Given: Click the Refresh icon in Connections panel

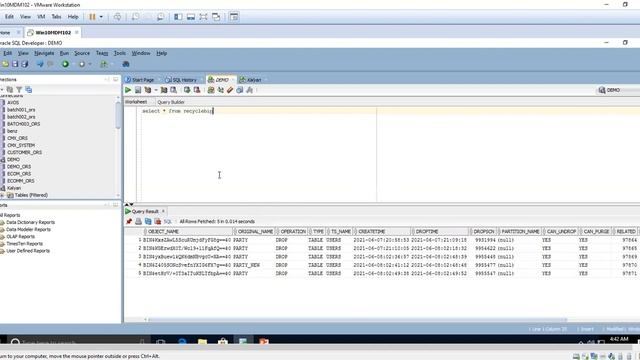Looking at the screenshot, I should 9,89.
